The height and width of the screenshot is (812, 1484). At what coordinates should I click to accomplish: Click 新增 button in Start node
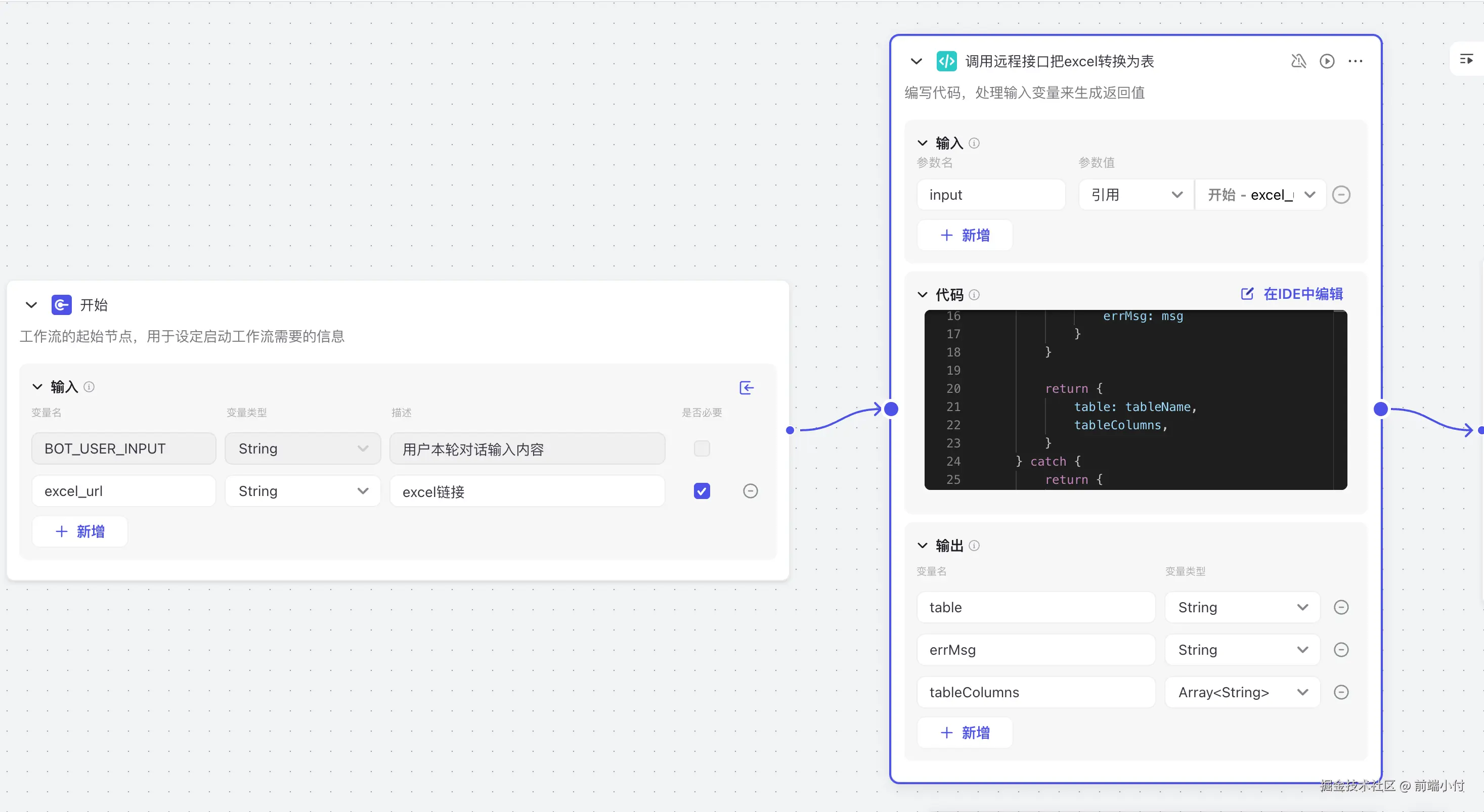(80, 531)
